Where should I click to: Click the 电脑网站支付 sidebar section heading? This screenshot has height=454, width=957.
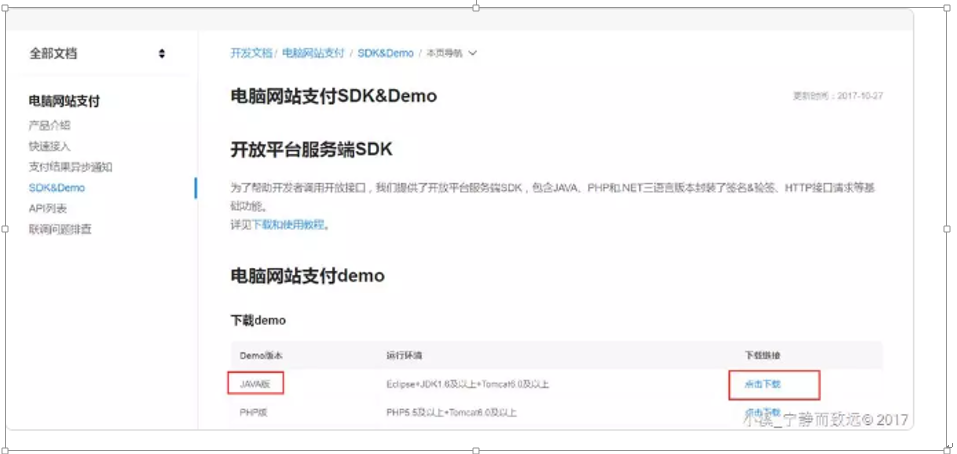[64, 101]
